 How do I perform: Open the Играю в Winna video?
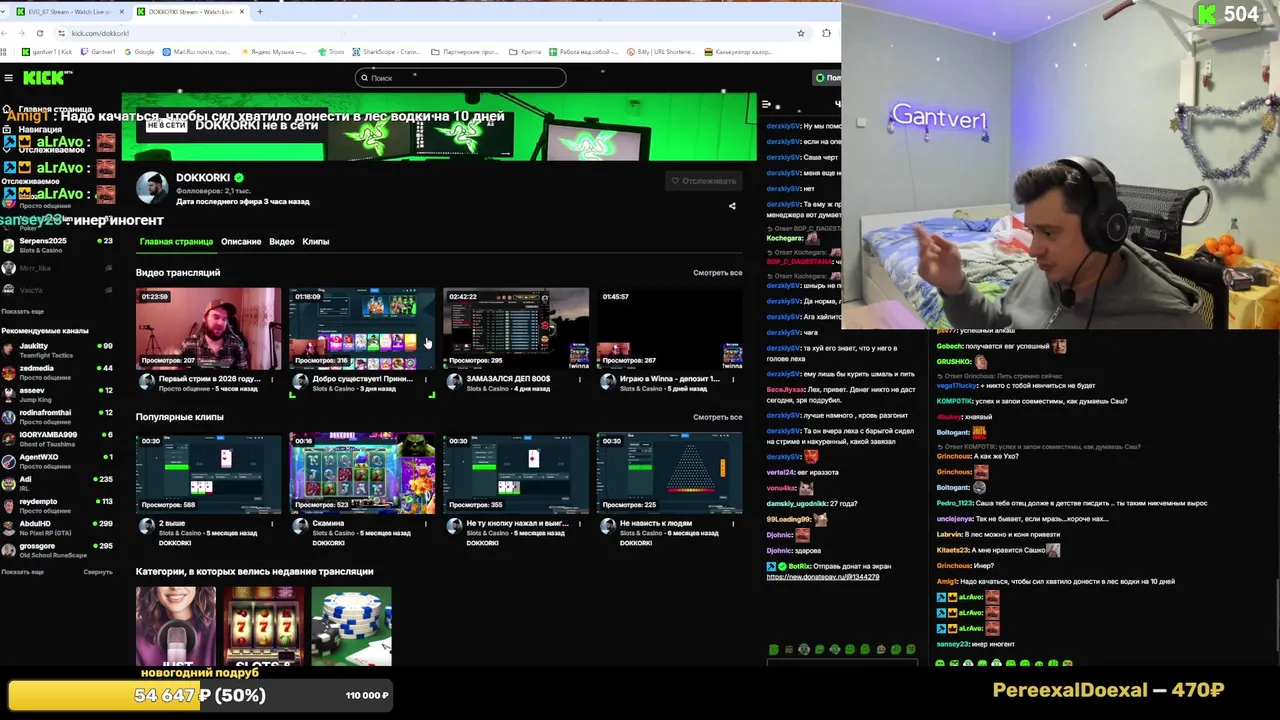click(670, 329)
